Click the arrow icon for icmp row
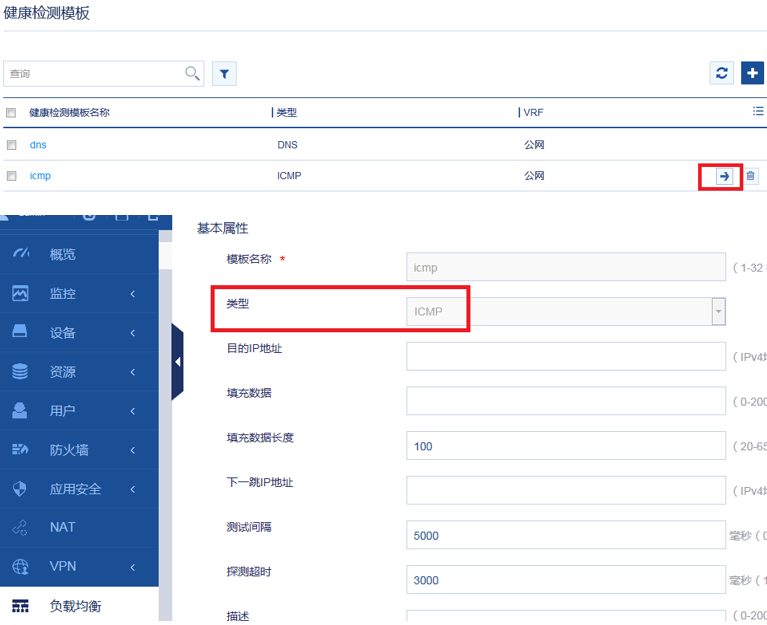This screenshot has width=767, height=625. tap(723, 176)
